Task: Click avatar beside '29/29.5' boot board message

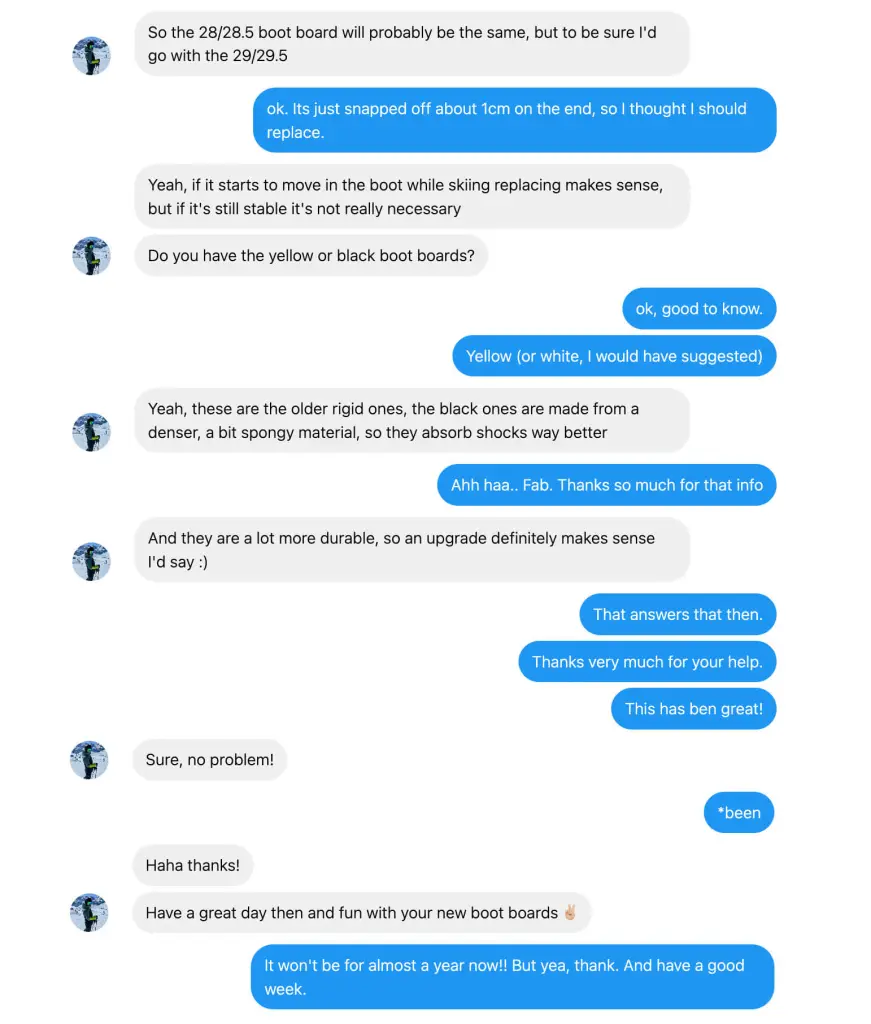Action: point(91,56)
